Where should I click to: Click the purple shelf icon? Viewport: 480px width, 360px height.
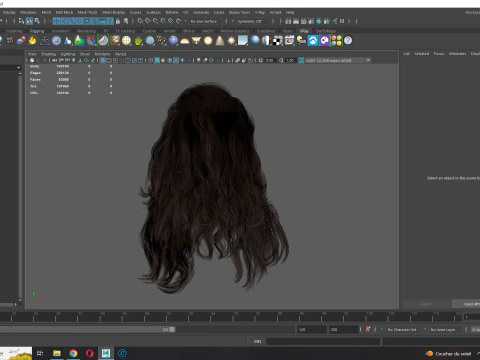[324, 41]
